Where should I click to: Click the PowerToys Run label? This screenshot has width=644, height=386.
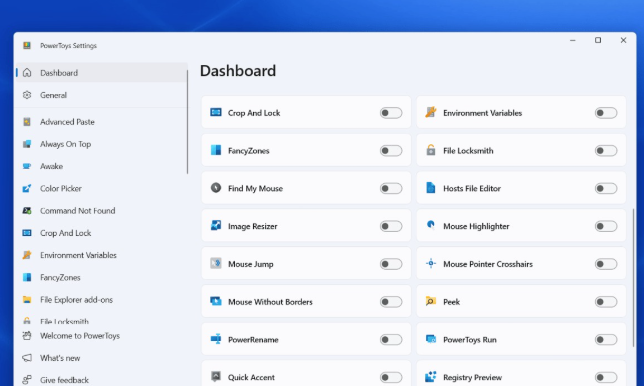click(x=470, y=340)
